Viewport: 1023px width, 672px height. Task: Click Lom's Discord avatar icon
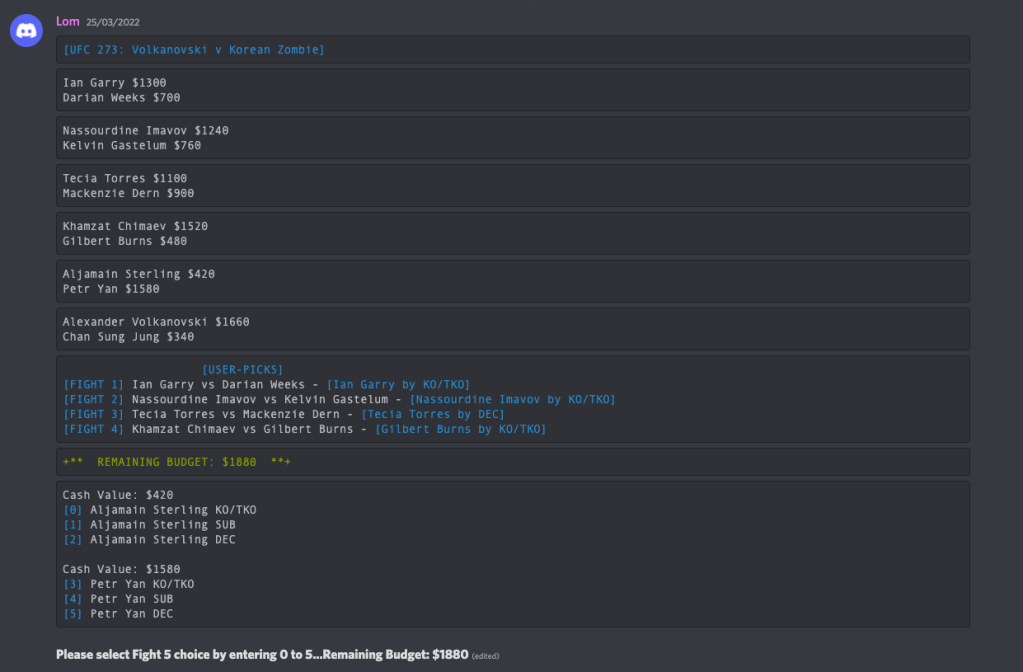26,31
